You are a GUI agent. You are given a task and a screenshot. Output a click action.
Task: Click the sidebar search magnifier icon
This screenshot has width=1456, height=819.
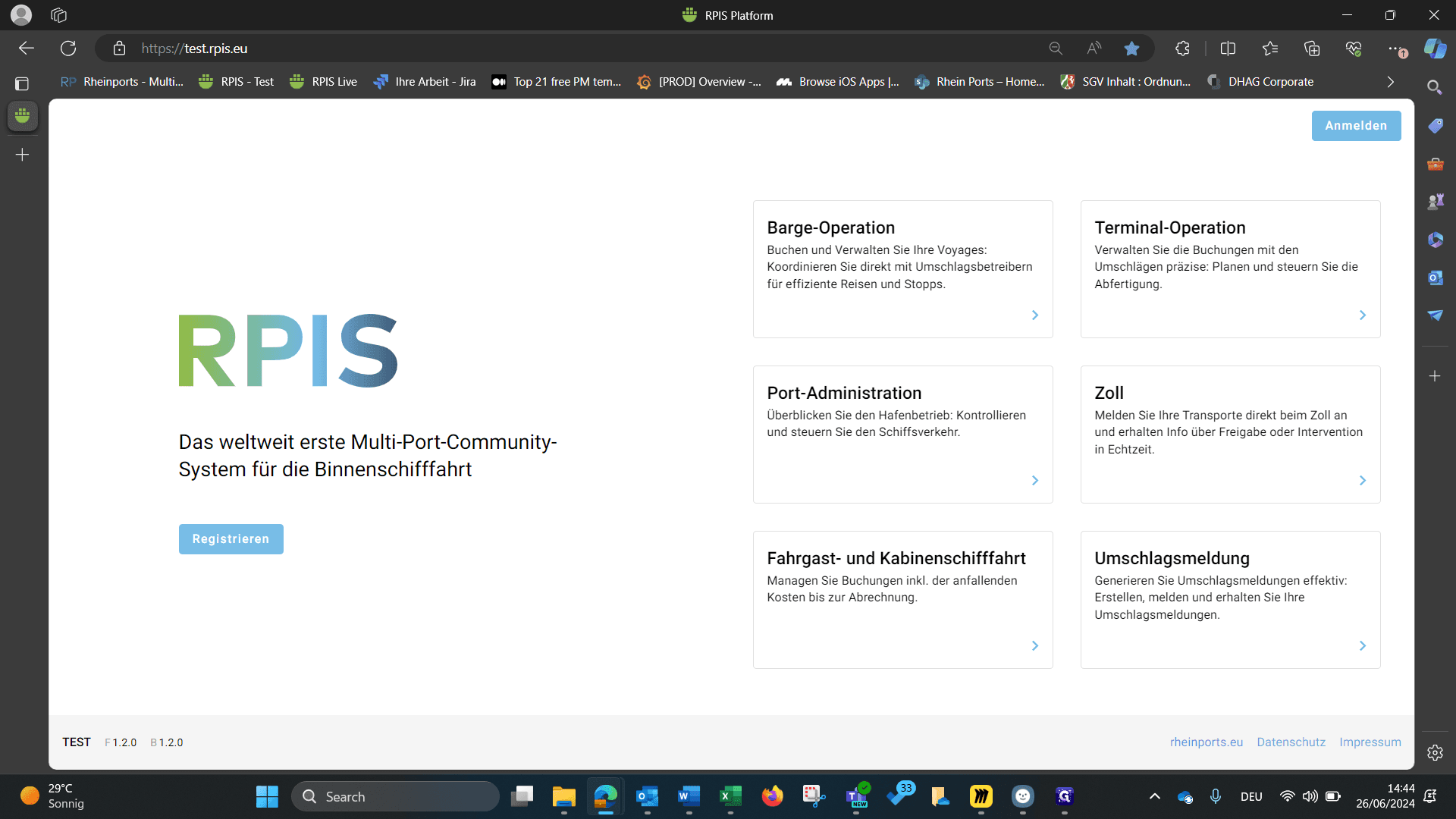pos(1434,87)
